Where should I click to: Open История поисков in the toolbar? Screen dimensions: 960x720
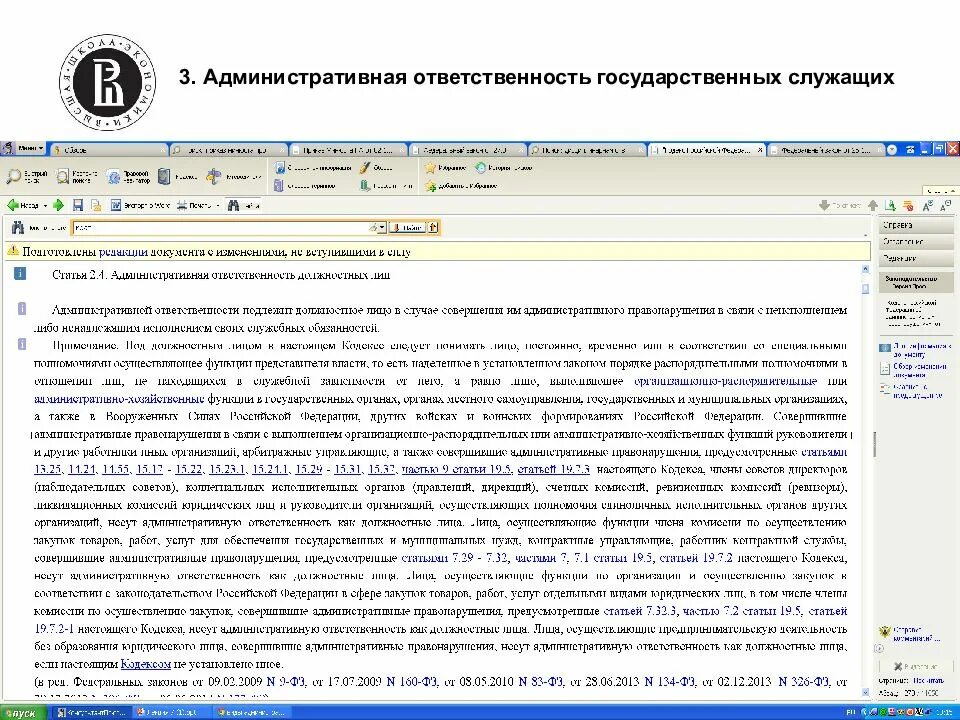point(504,167)
